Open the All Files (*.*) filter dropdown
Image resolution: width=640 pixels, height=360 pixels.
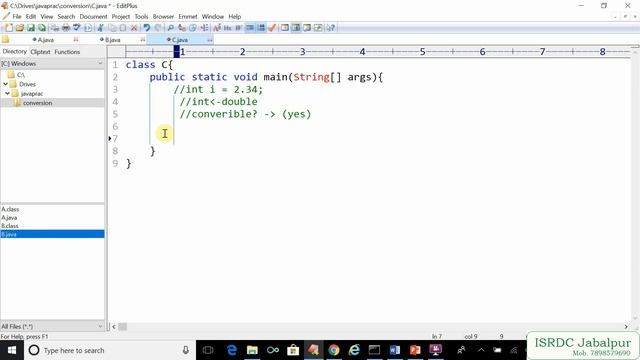(x=52, y=327)
